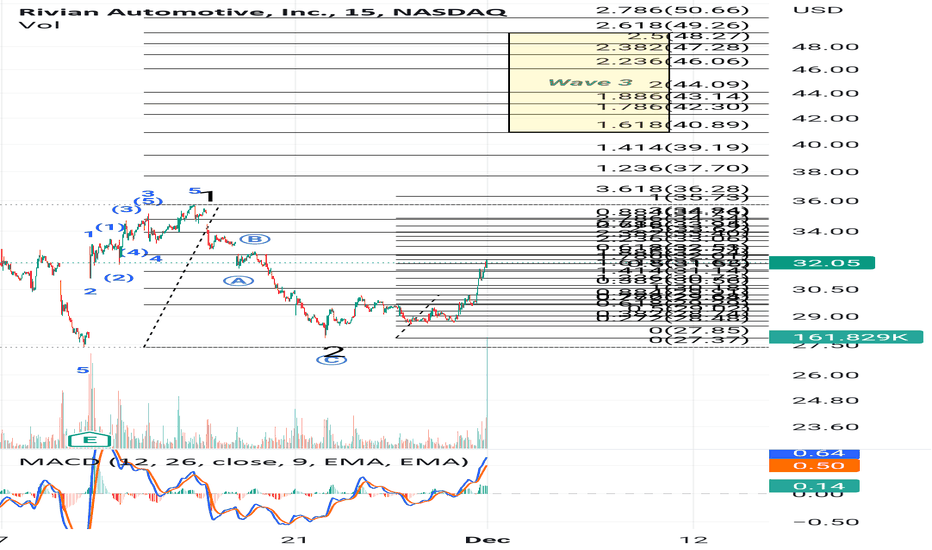Click the '12' date on the time axis
The image size is (932, 550).
click(x=694, y=540)
